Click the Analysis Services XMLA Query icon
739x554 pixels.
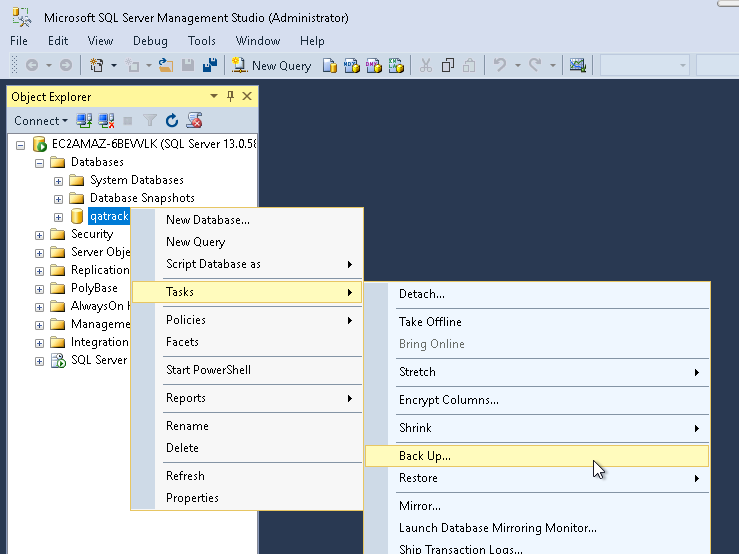click(396, 66)
